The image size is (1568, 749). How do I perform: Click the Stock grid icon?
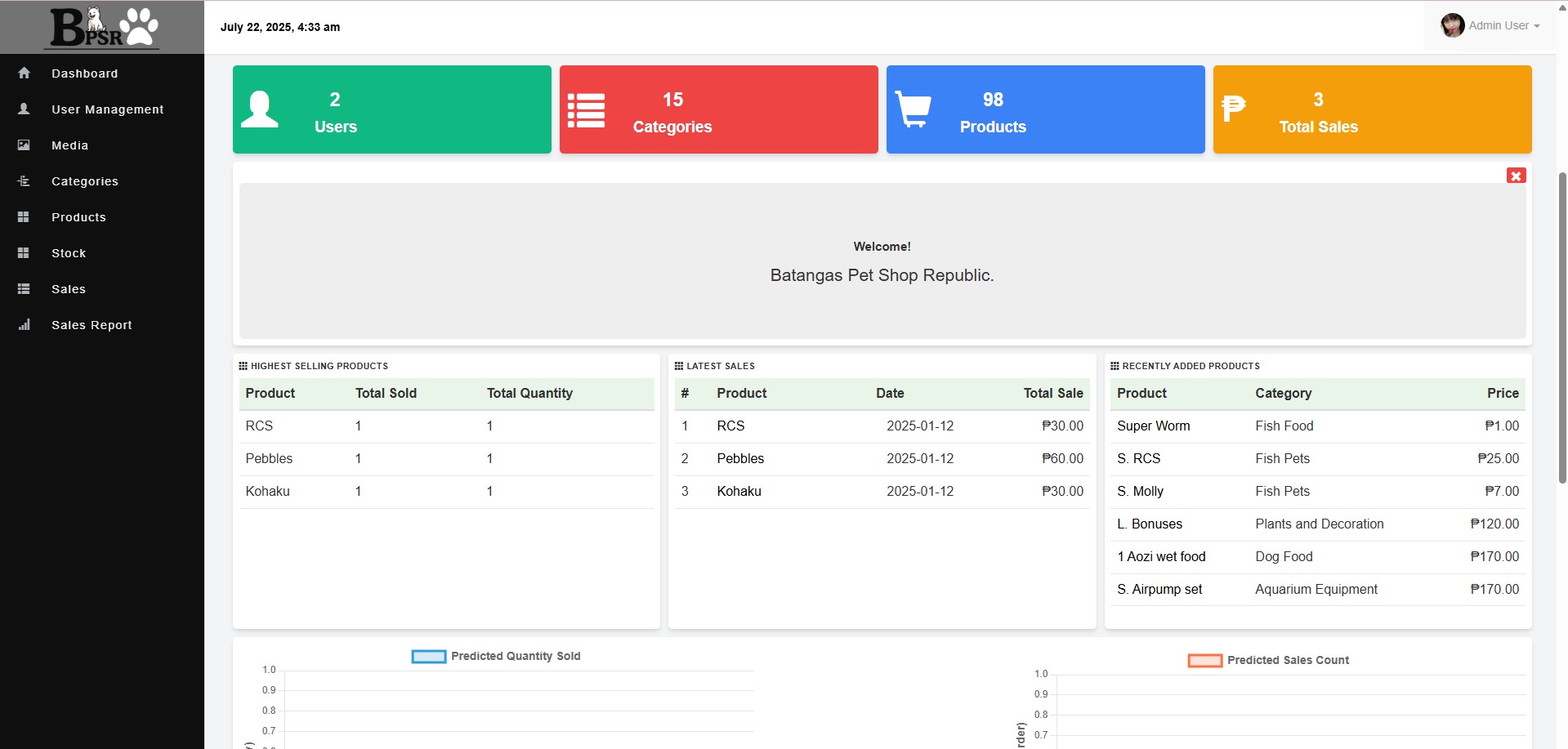tap(24, 253)
